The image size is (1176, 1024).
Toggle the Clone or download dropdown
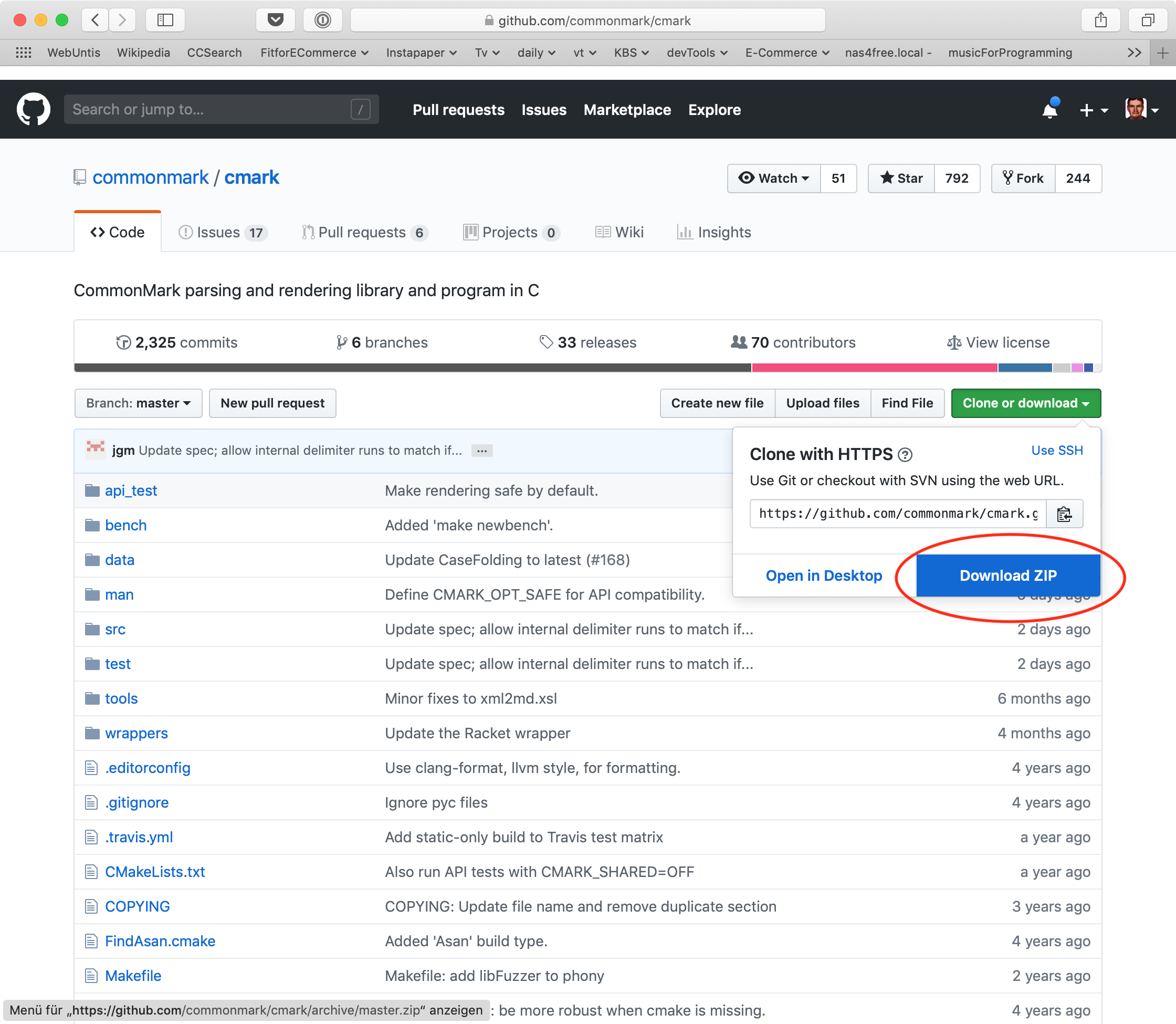(x=1026, y=403)
